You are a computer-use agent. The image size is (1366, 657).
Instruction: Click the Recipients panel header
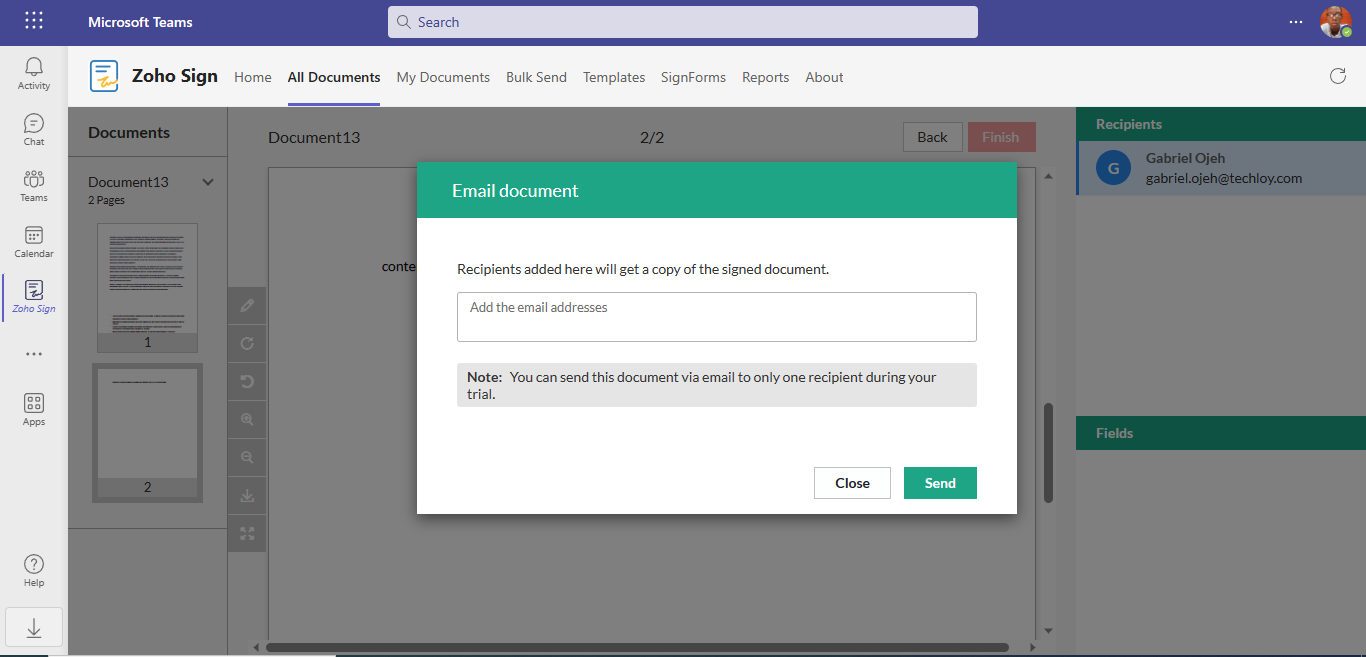(x=1221, y=124)
